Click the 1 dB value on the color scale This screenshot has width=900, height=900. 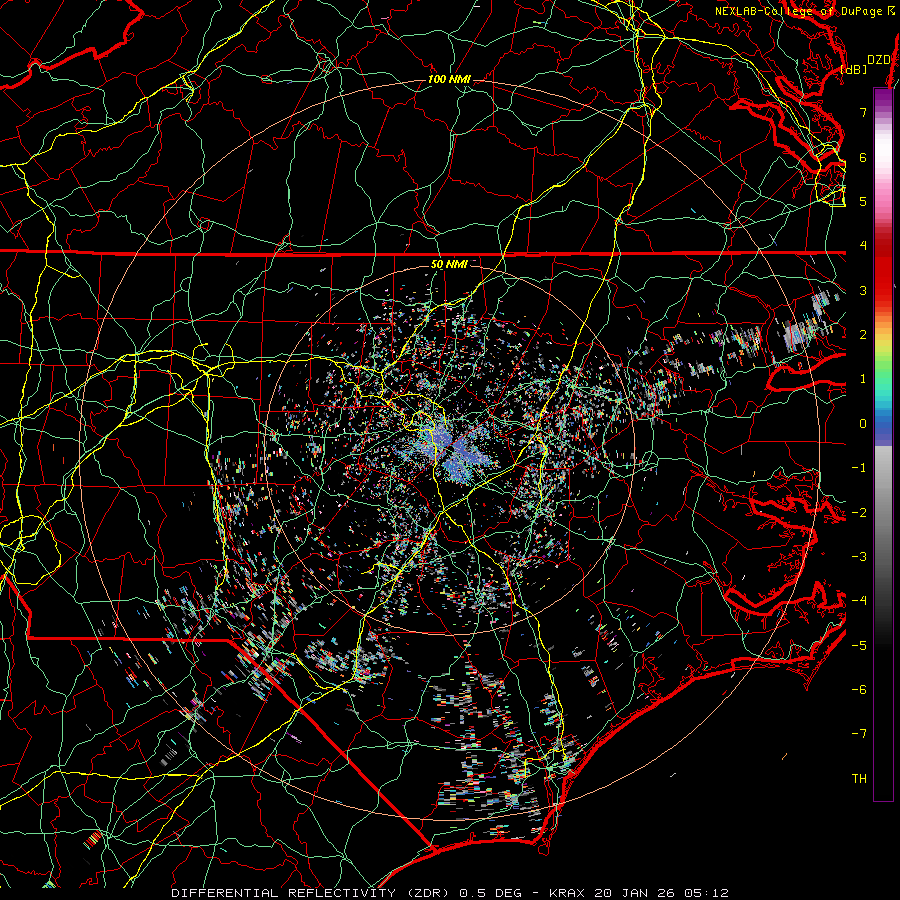point(863,379)
